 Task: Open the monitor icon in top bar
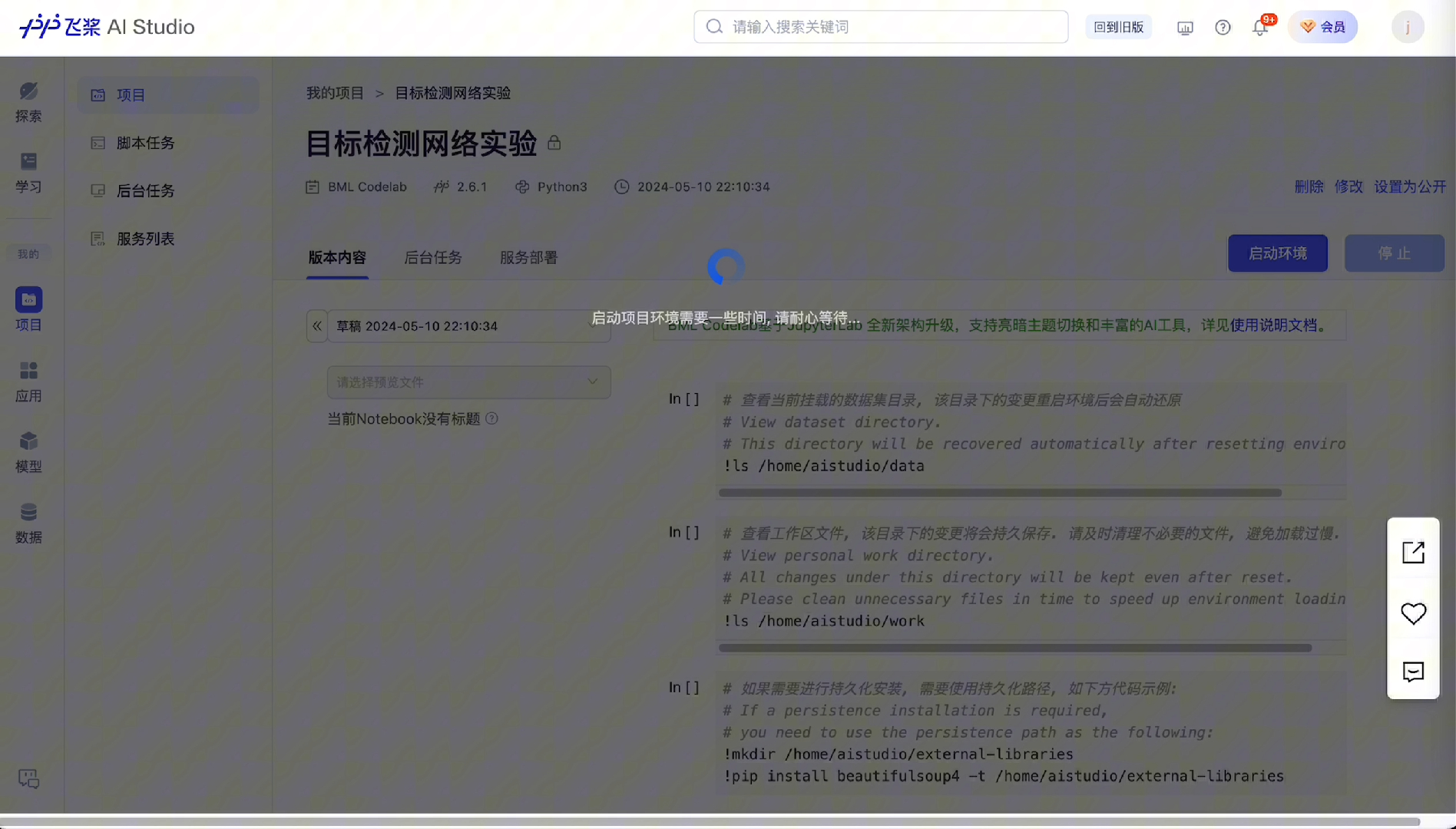tap(1185, 28)
